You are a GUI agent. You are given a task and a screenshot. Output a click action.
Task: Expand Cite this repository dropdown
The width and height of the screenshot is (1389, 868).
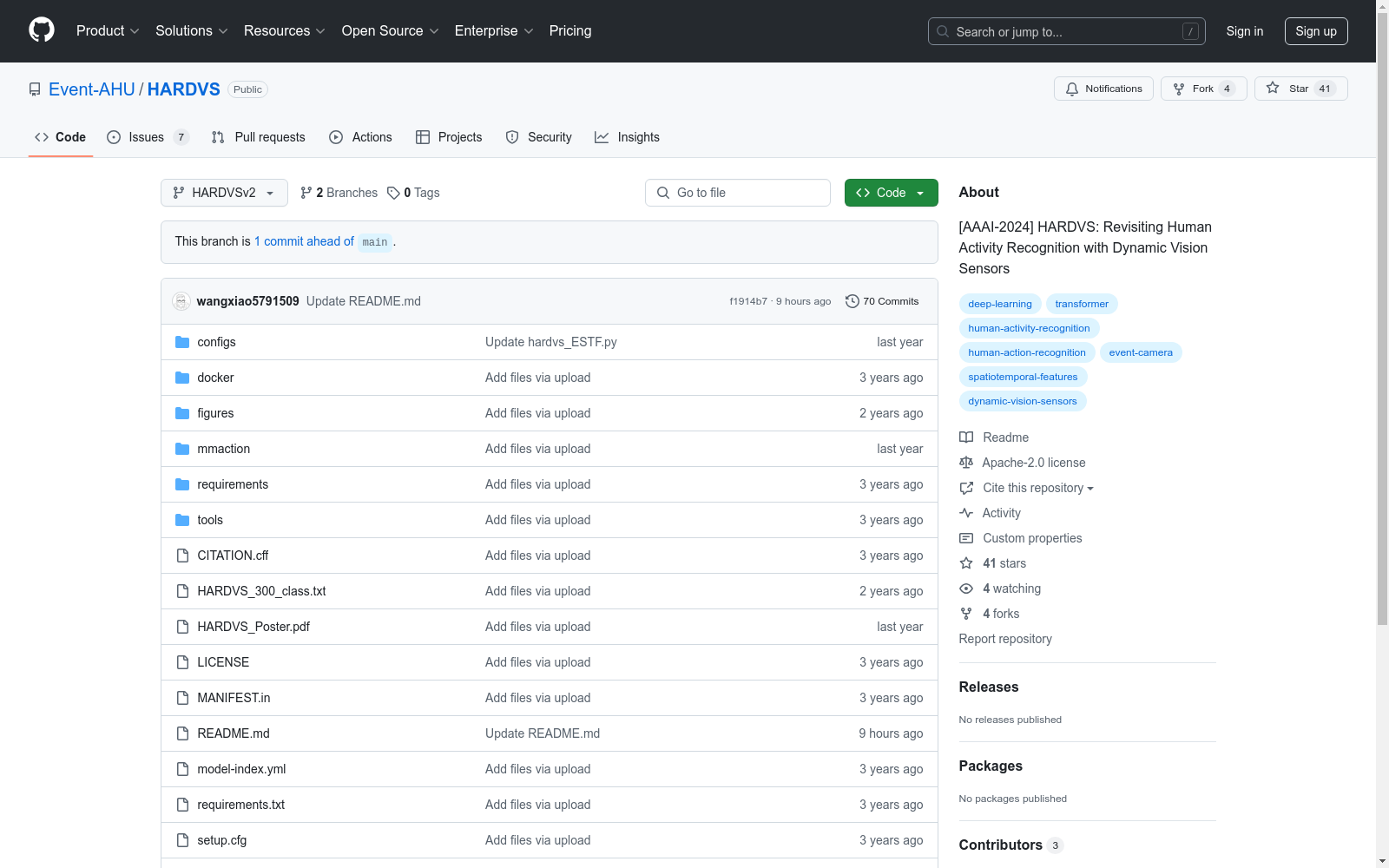[x=1037, y=488]
